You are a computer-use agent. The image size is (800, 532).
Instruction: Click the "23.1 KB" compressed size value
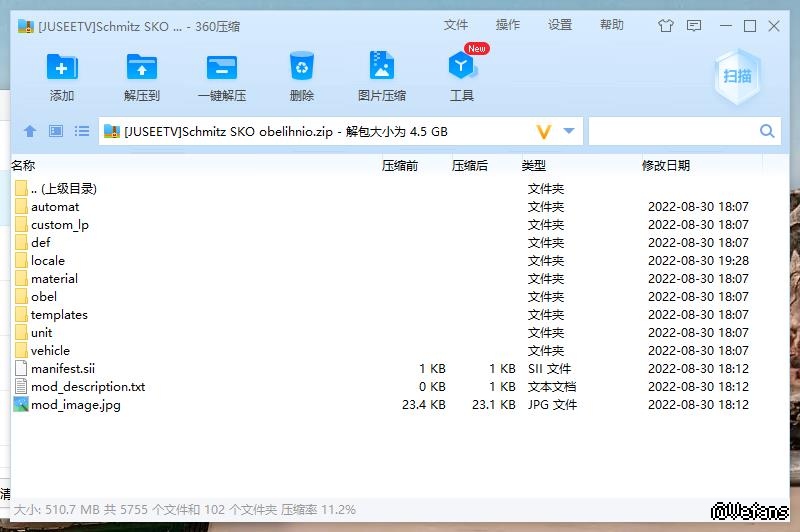tap(493, 404)
